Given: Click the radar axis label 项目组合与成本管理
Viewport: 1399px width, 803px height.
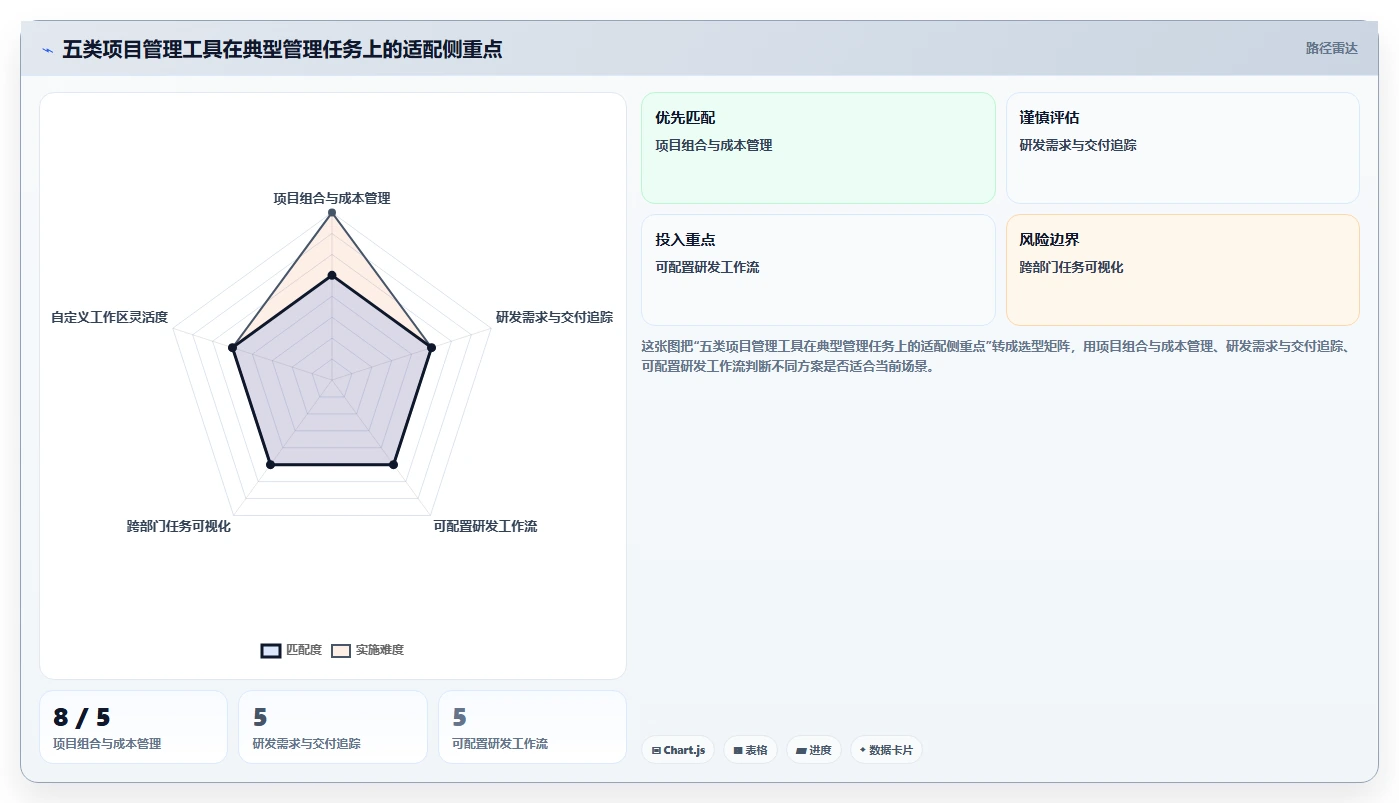Looking at the screenshot, I should 332,198.
